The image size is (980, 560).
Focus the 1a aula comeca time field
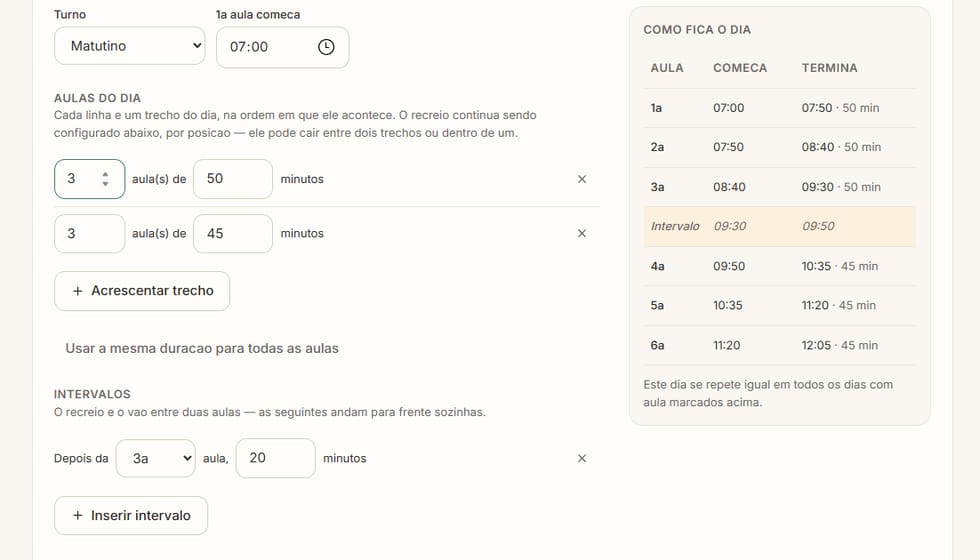click(282, 47)
